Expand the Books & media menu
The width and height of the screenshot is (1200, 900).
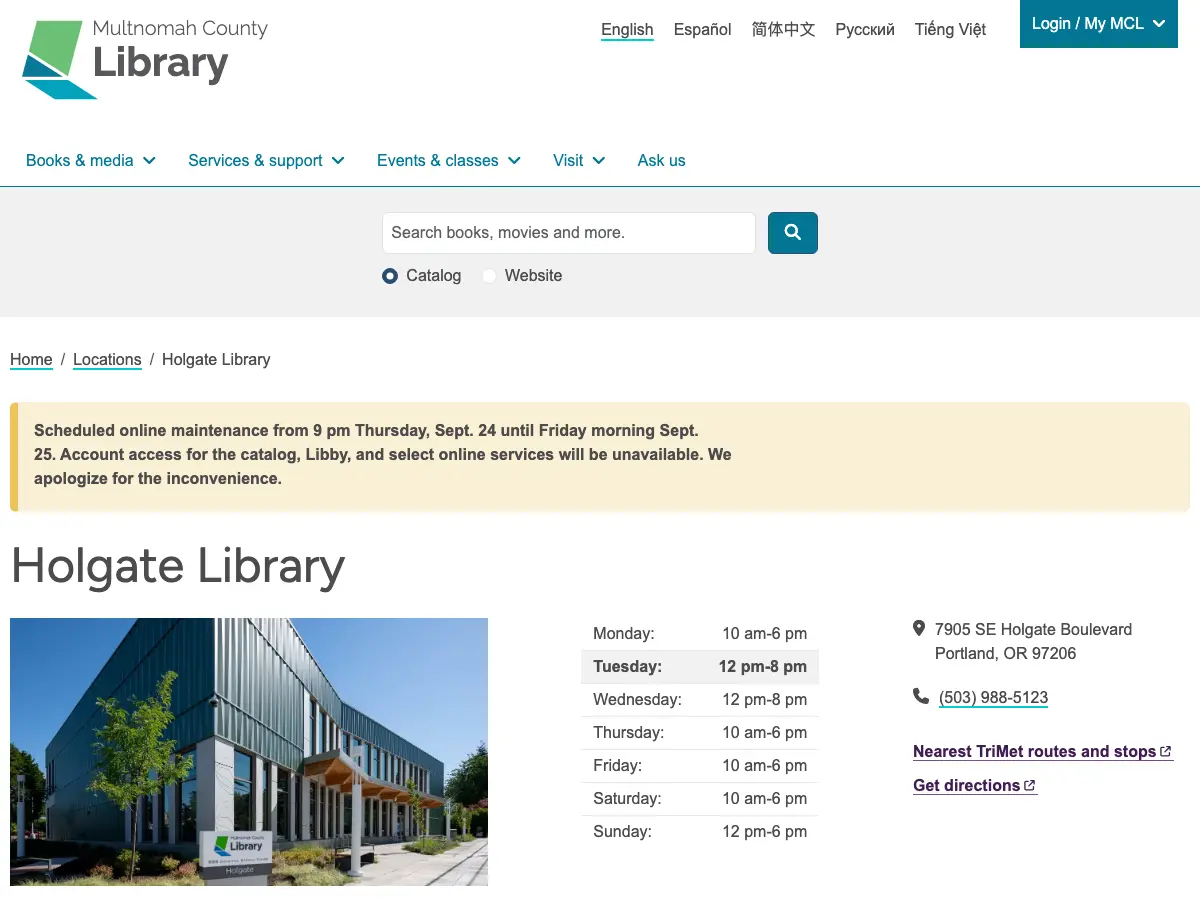[x=91, y=160]
